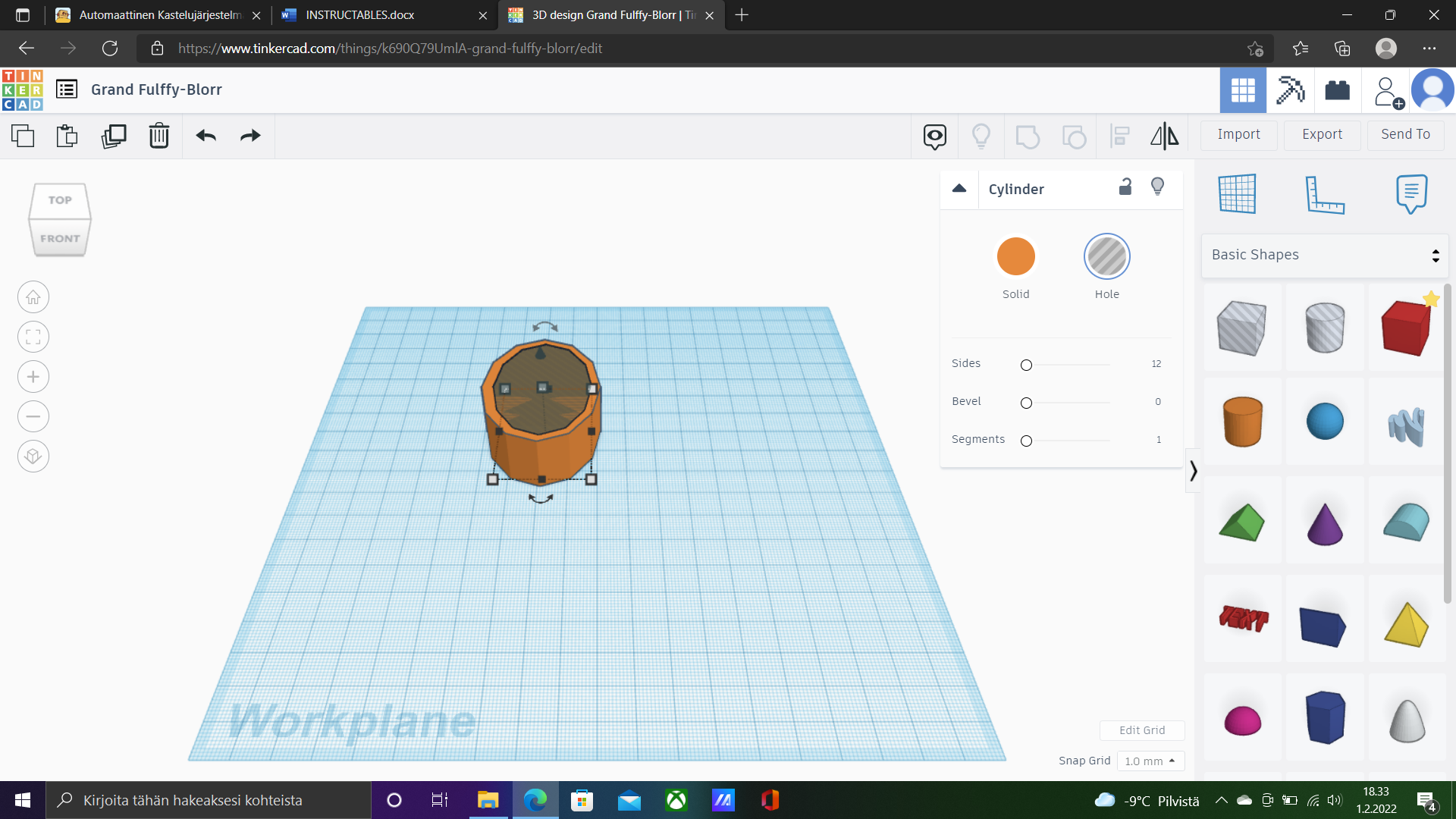Viewport: 1456px width, 819px height.
Task: Open the Ruler tool in shapes panel
Action: pos(1324,194)
